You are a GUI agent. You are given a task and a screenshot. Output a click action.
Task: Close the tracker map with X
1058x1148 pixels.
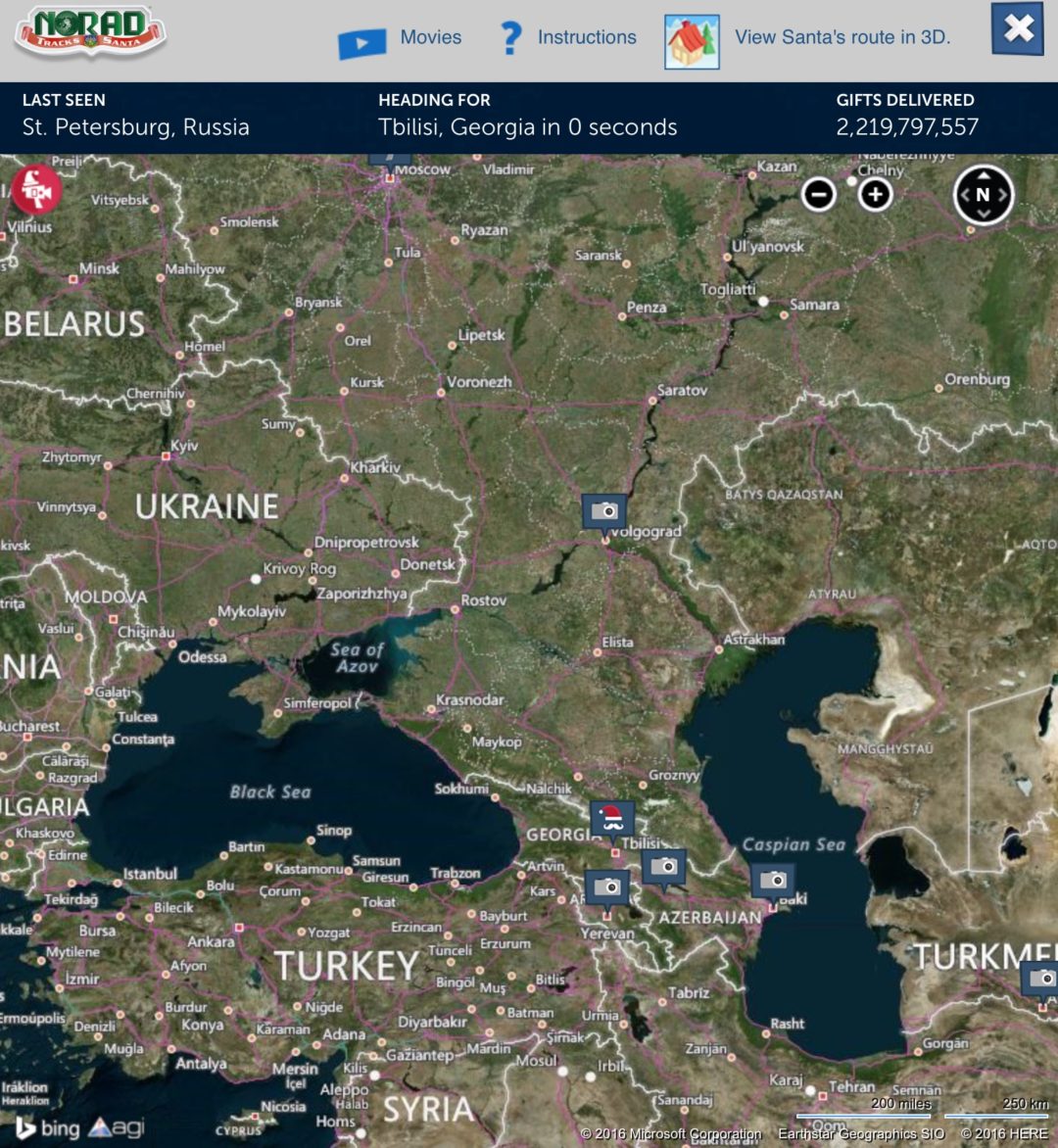[1017, 29]
